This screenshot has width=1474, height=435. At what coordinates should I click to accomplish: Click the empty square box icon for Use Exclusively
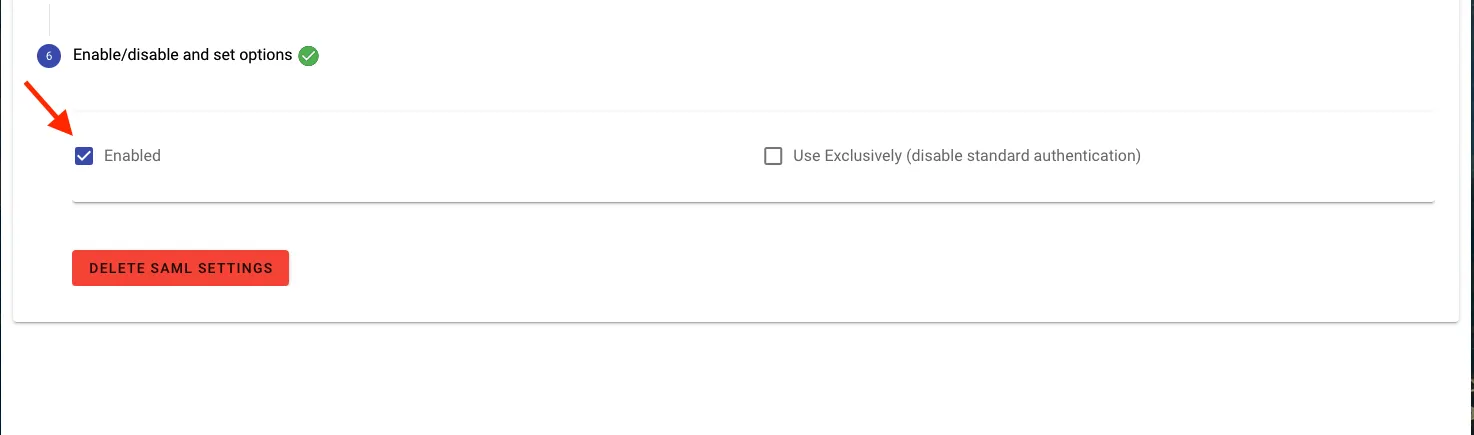773,156
